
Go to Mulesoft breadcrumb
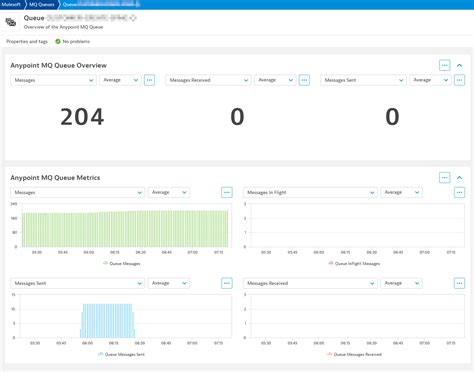point(11,4)
